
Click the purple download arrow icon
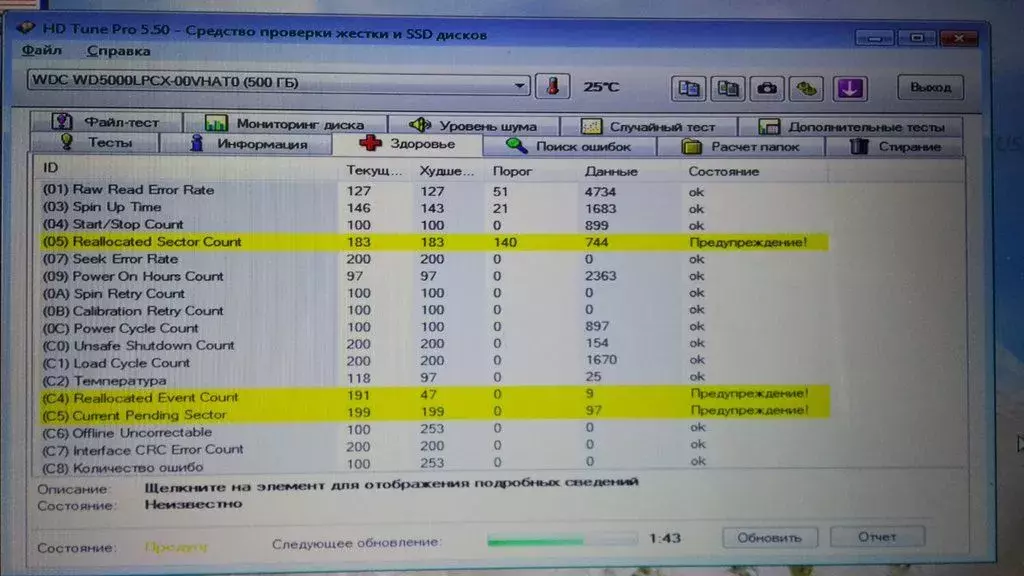pos(850,88)
